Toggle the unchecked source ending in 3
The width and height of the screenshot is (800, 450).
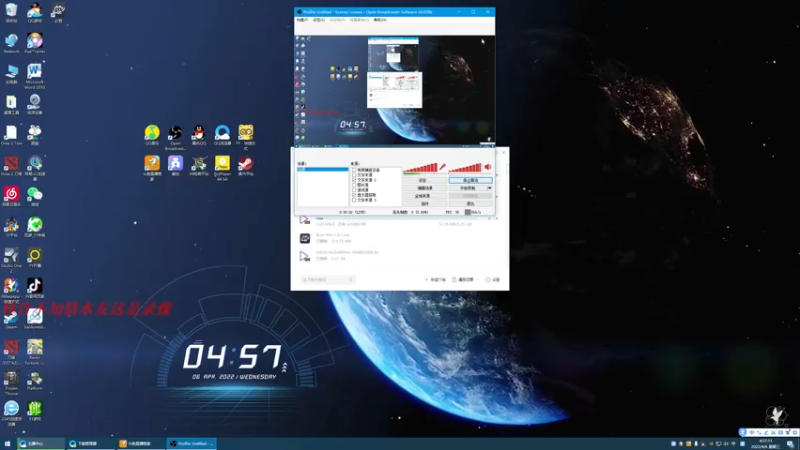[x=354, y=200]
